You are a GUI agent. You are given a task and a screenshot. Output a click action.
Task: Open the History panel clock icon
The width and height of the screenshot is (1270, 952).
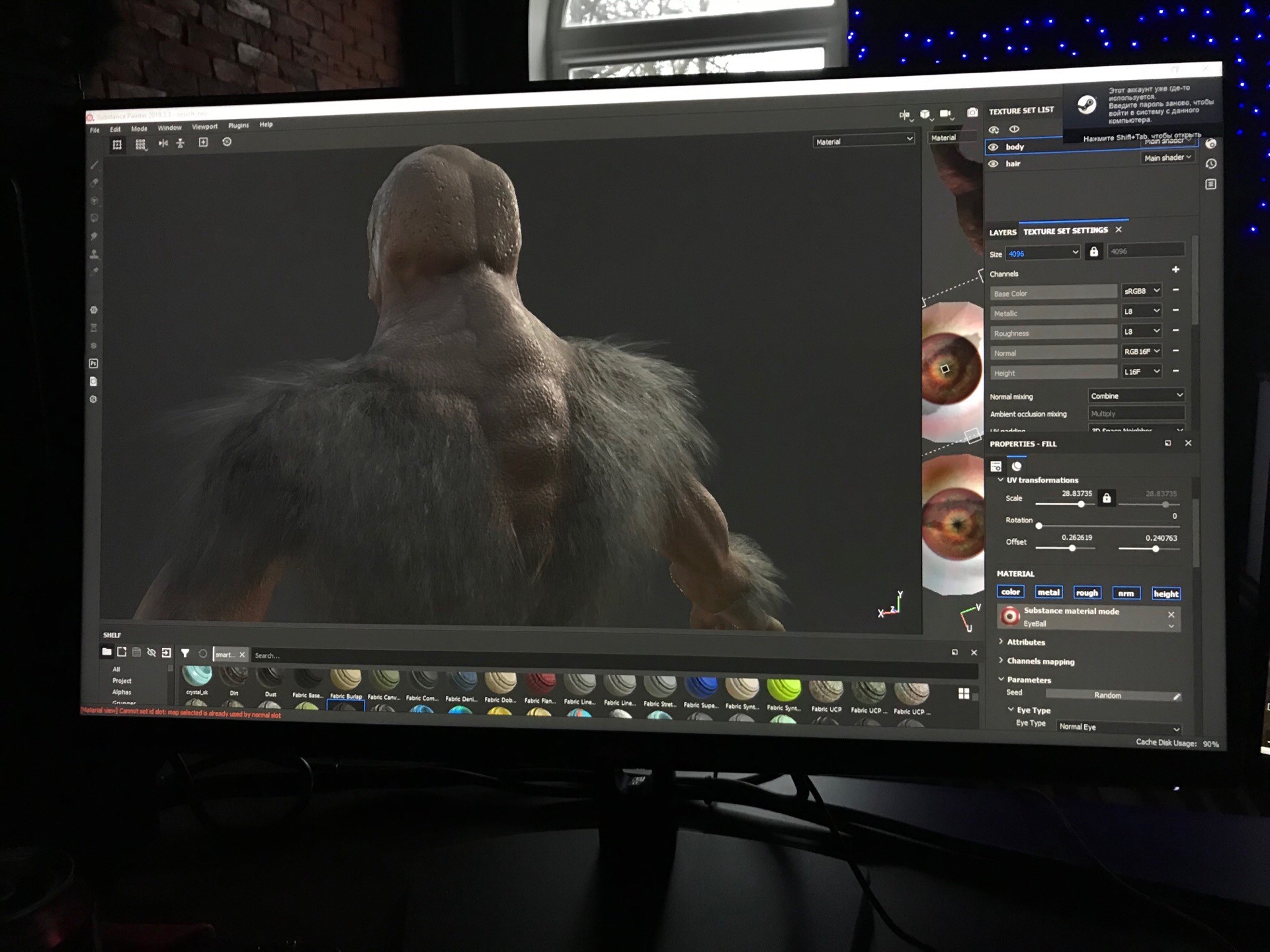tap(1210, 164)
